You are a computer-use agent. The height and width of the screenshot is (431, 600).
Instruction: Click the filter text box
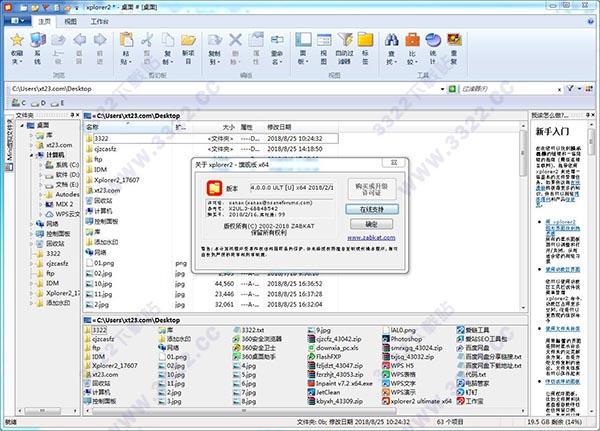click(x=507, y=89)
